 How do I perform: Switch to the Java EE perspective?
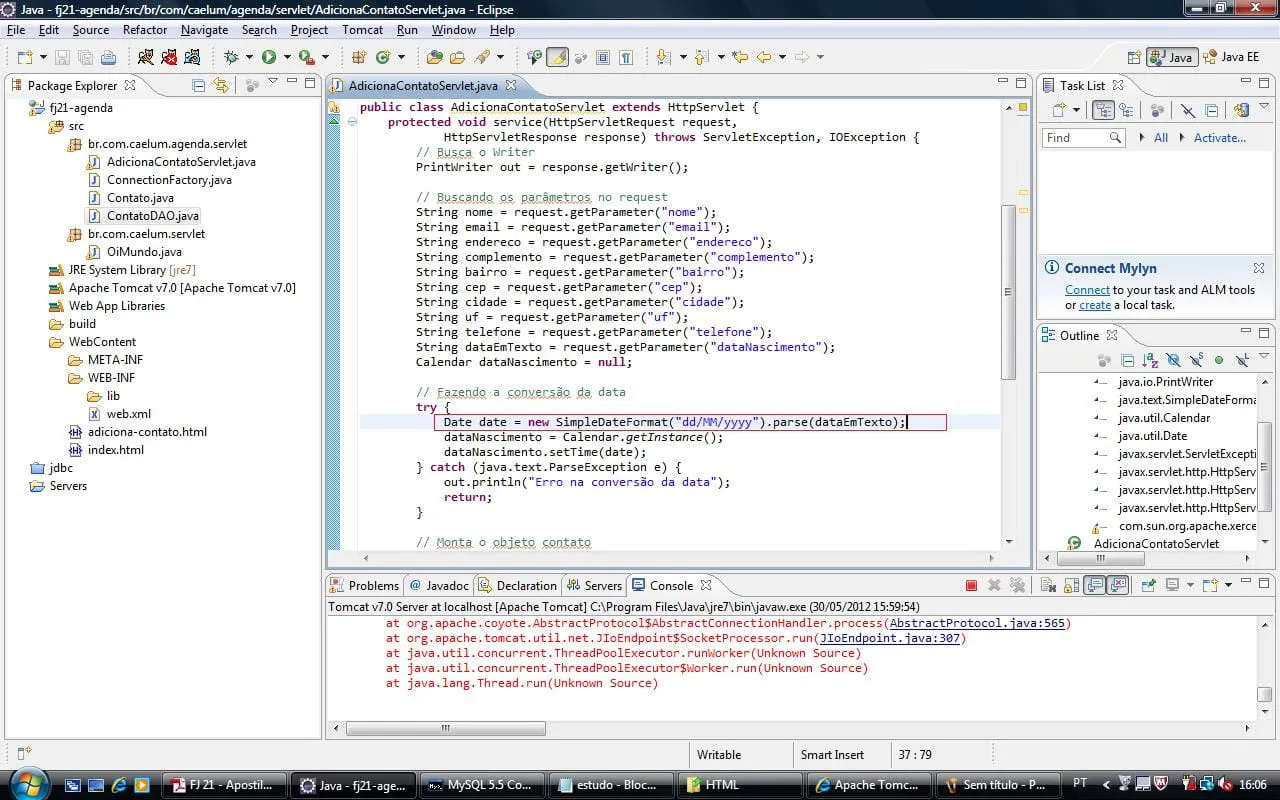(x=1232, y=57)
